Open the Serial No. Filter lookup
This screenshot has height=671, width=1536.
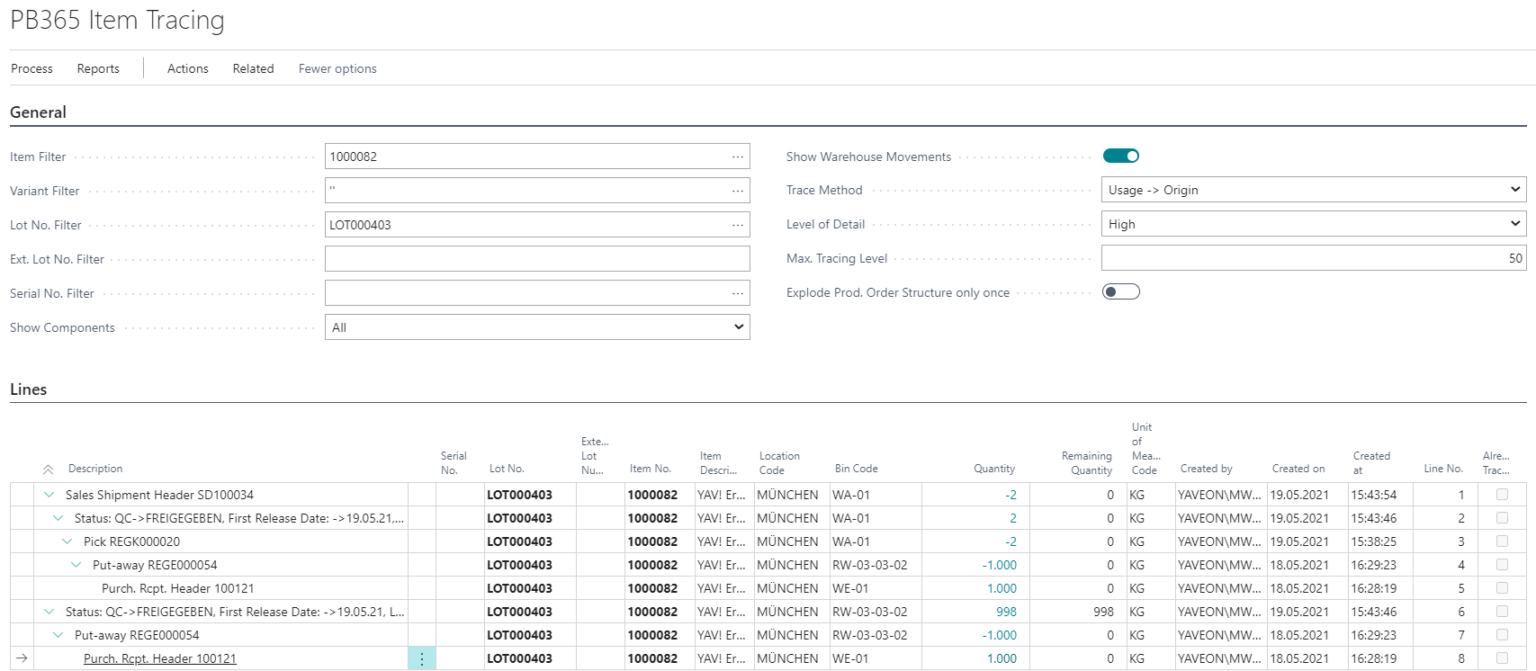click(737, 291)
